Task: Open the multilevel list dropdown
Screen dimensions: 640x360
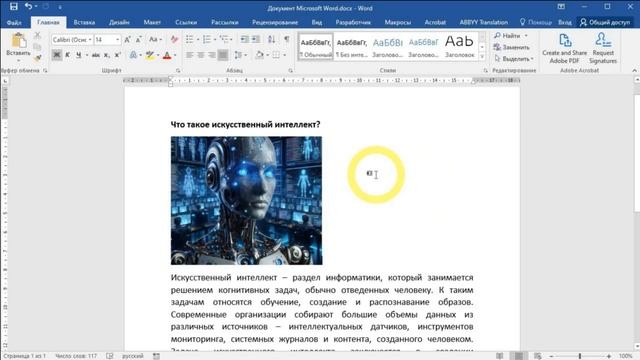Action: [x=231, y=40]
